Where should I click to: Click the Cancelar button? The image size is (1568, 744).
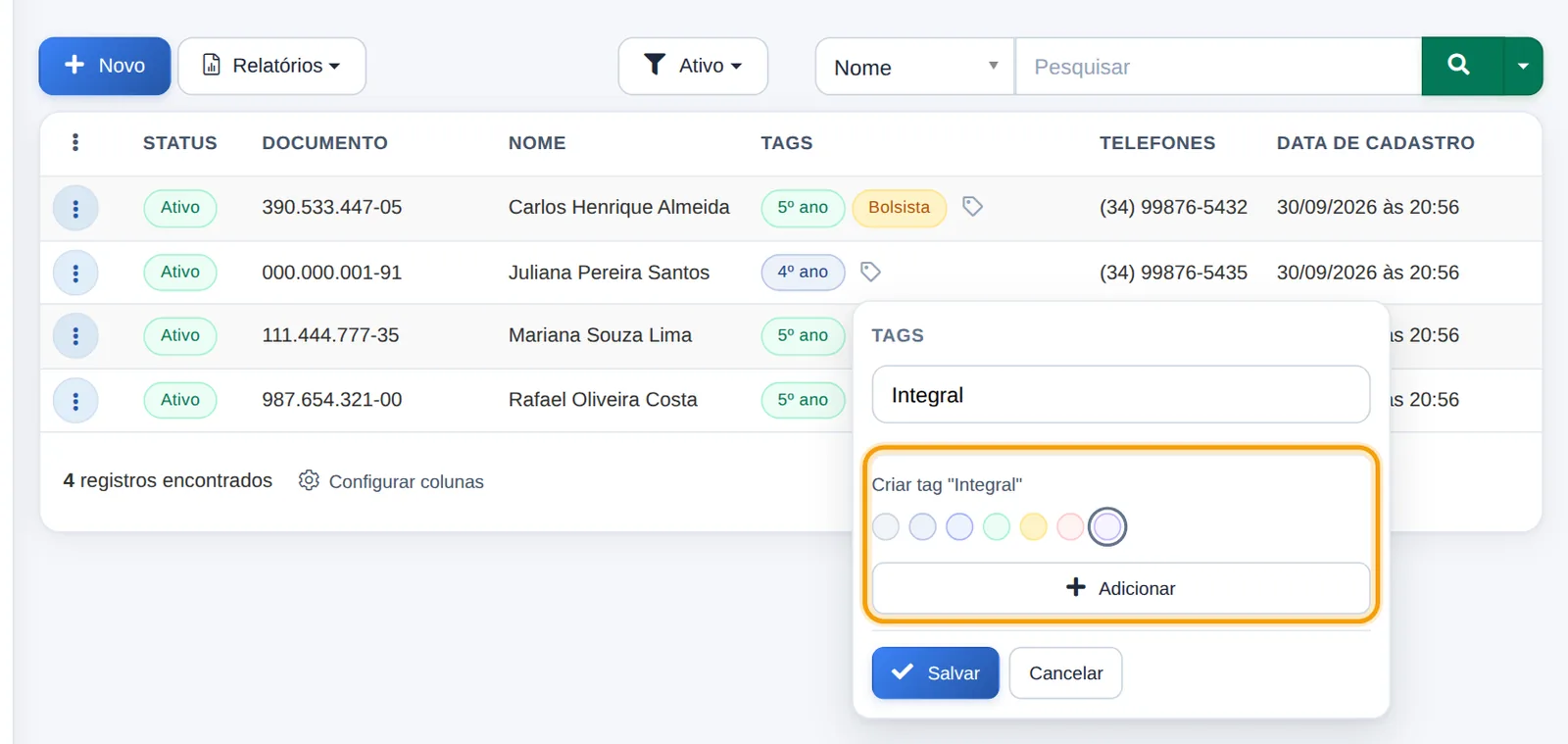click(x=1065, y=673)
